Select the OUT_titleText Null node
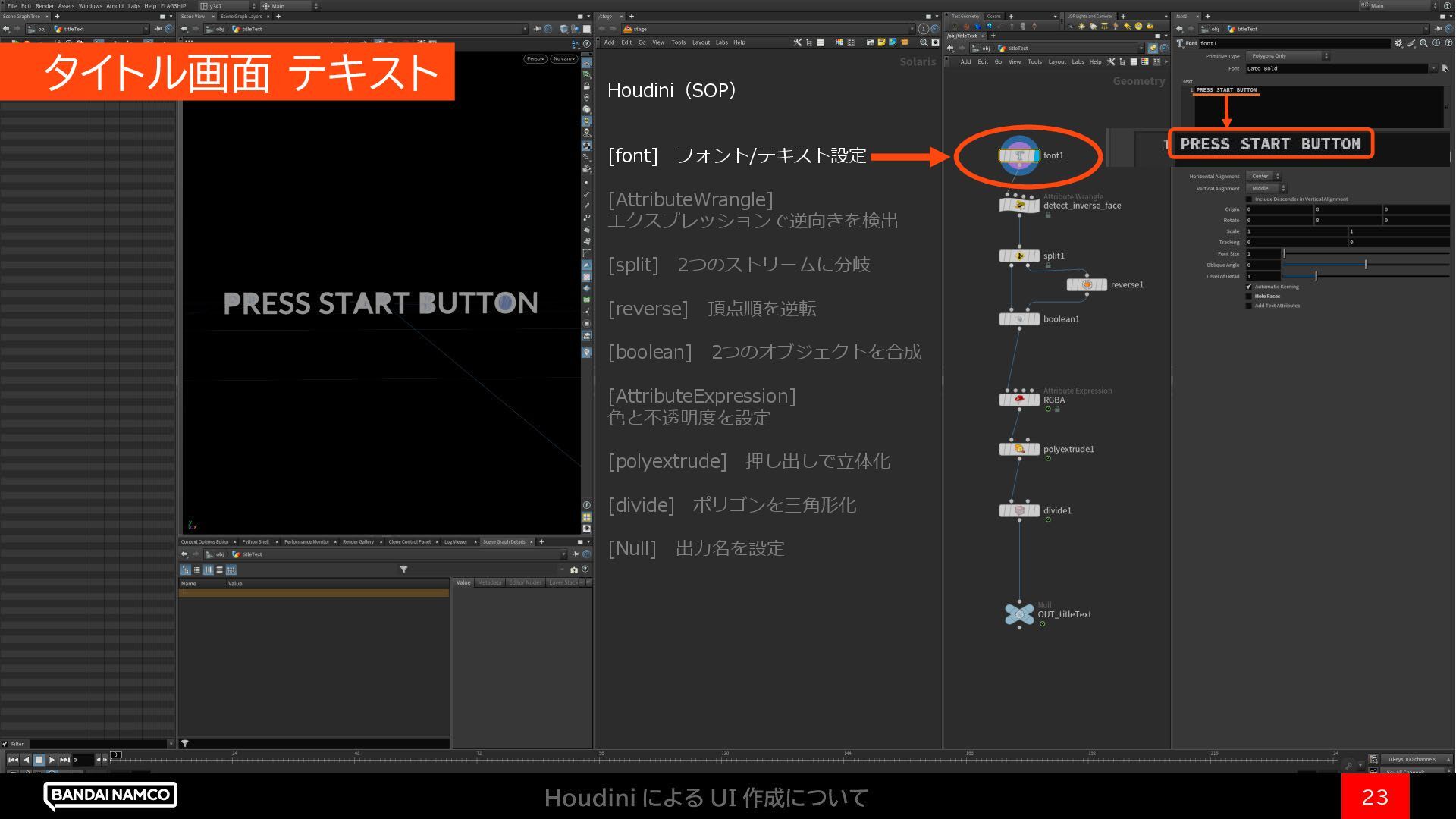The height and width of the screenshot is (819, 1456). tap(1019, 614)
